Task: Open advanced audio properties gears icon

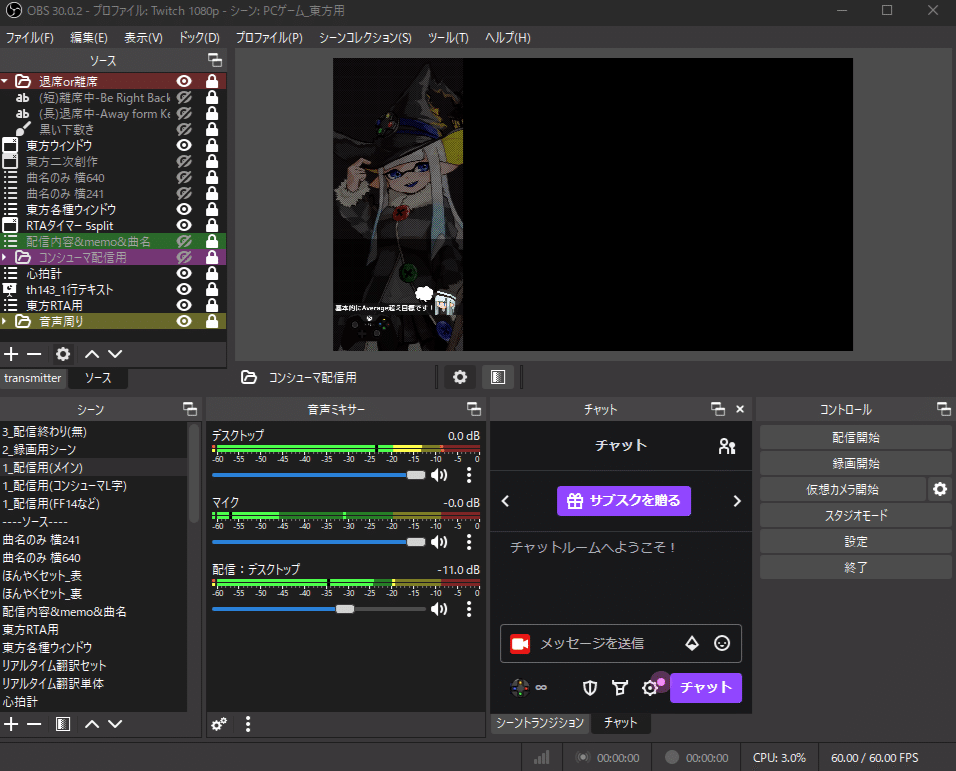Action: coord(219,724)
